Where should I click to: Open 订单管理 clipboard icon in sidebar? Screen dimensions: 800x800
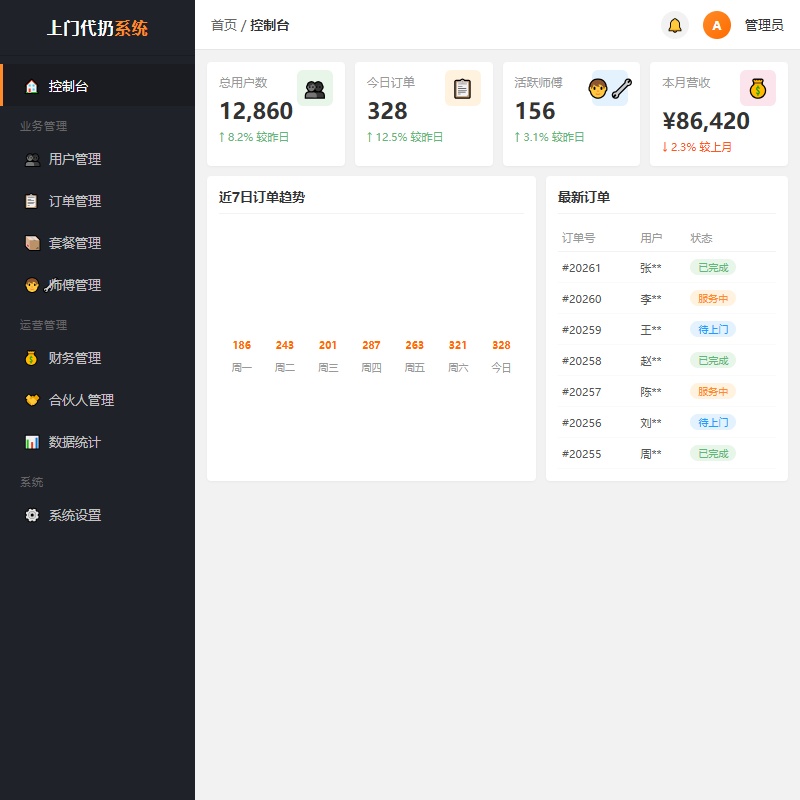coord(32,201)
